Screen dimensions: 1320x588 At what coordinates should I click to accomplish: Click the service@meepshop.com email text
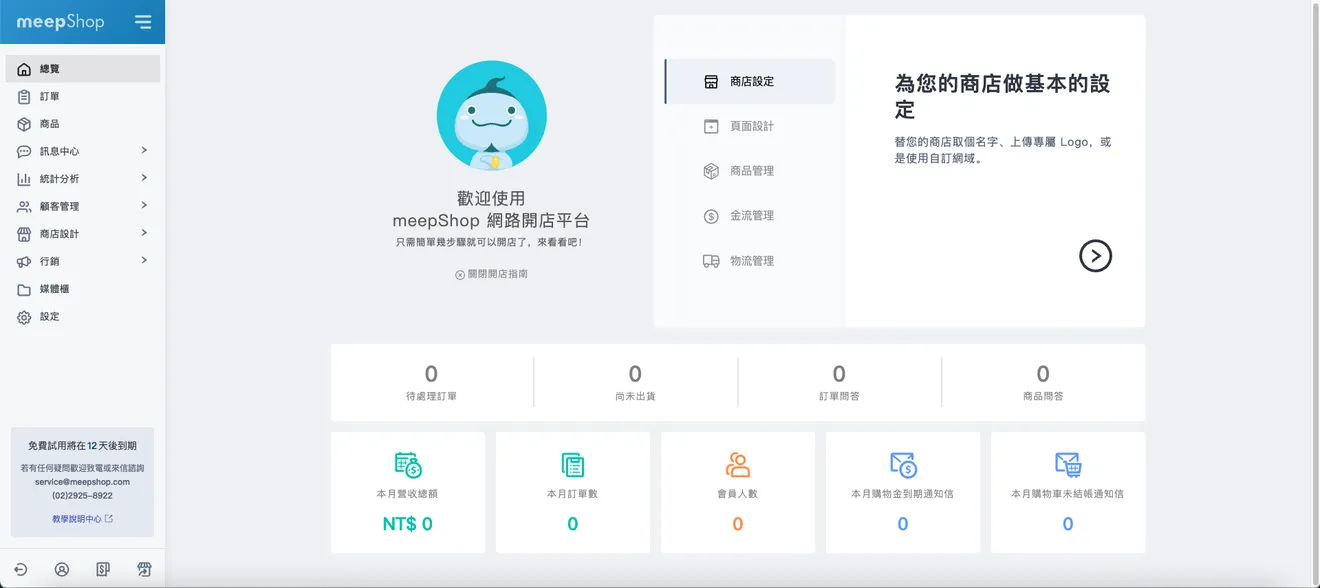(82, 482)
